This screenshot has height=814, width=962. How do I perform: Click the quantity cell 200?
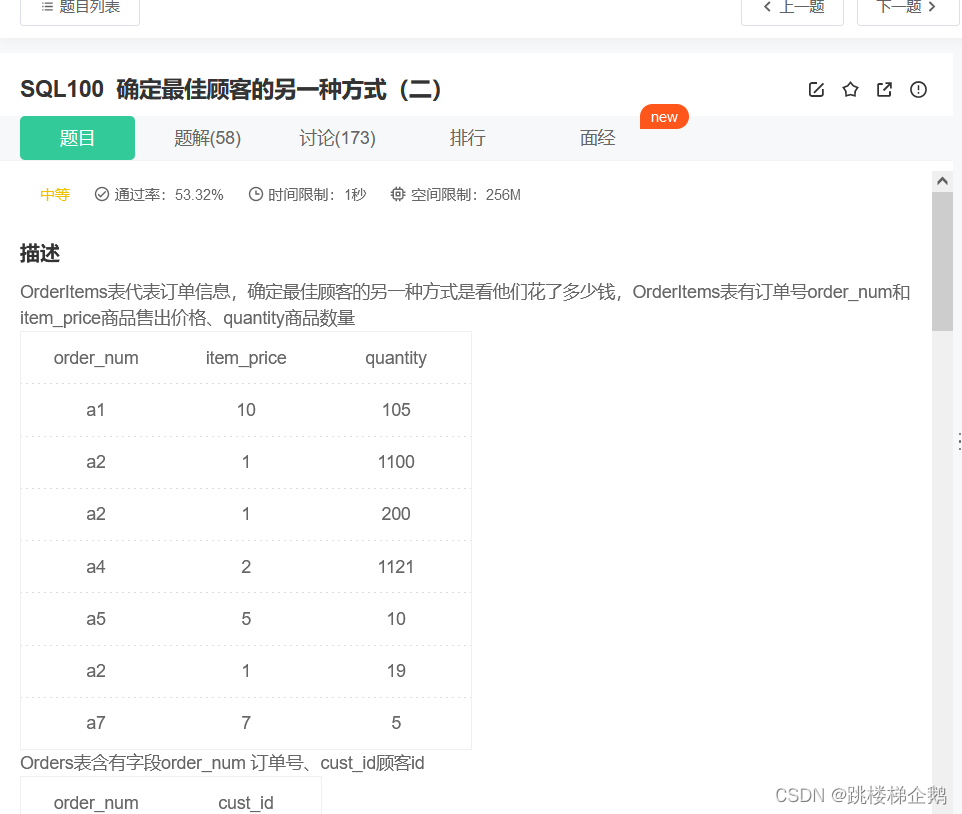point(396,514)
